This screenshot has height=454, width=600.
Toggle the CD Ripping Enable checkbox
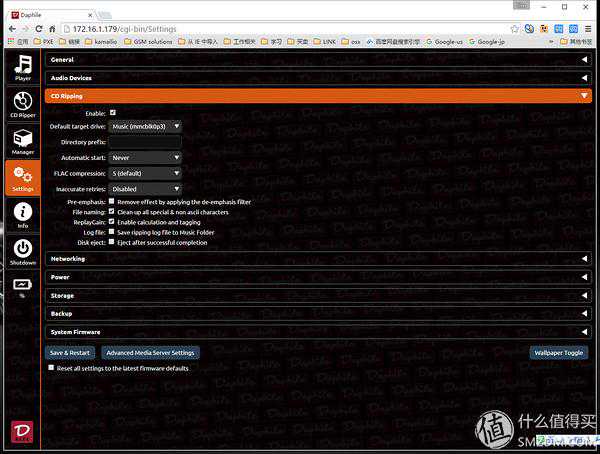pos(113,113)
